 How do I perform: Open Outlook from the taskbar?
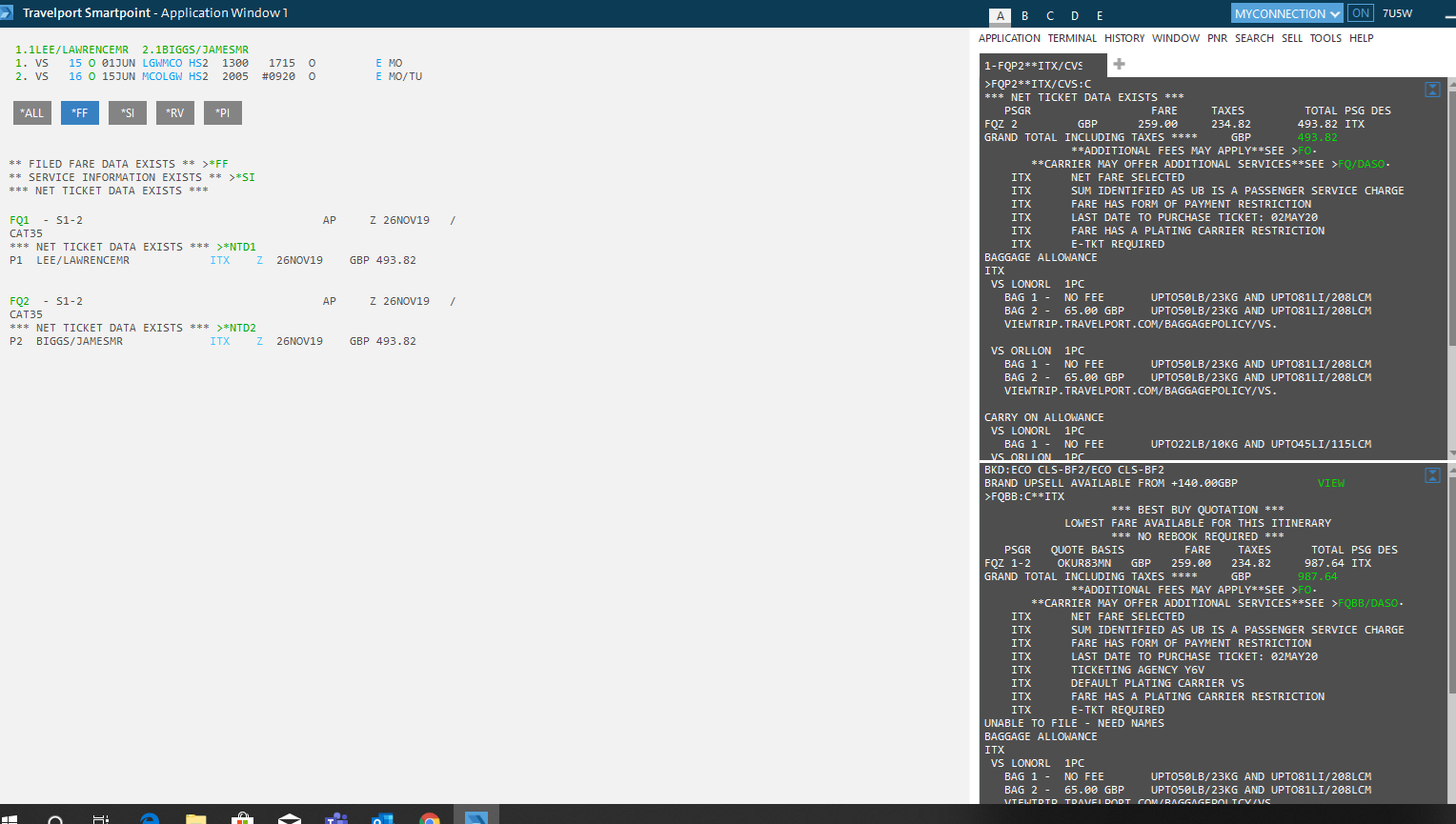(x=383, y=817)
